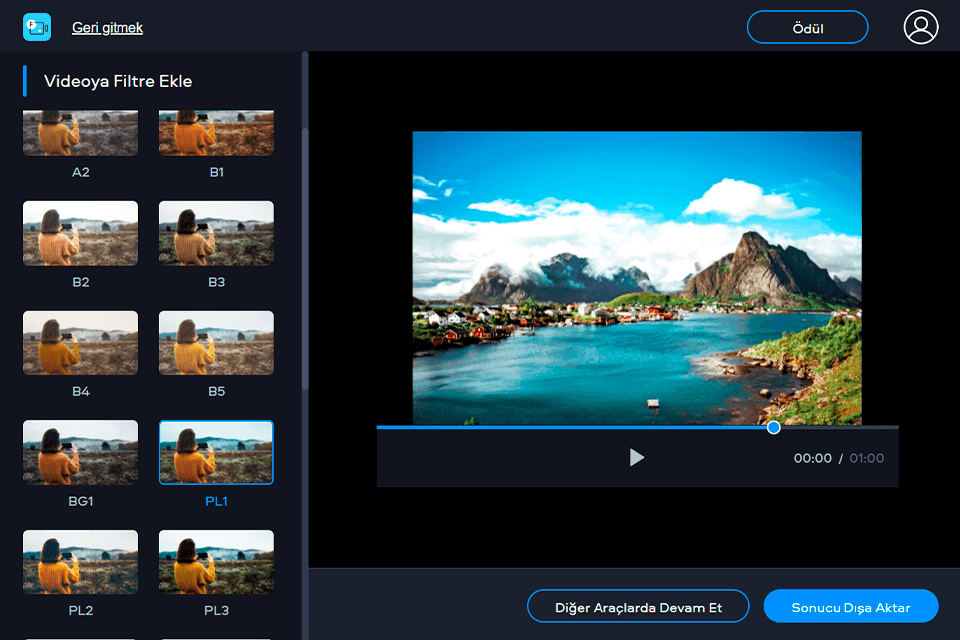Select the A2 filter thumbnail
This screenshot has height=640, width=960.
80,134
